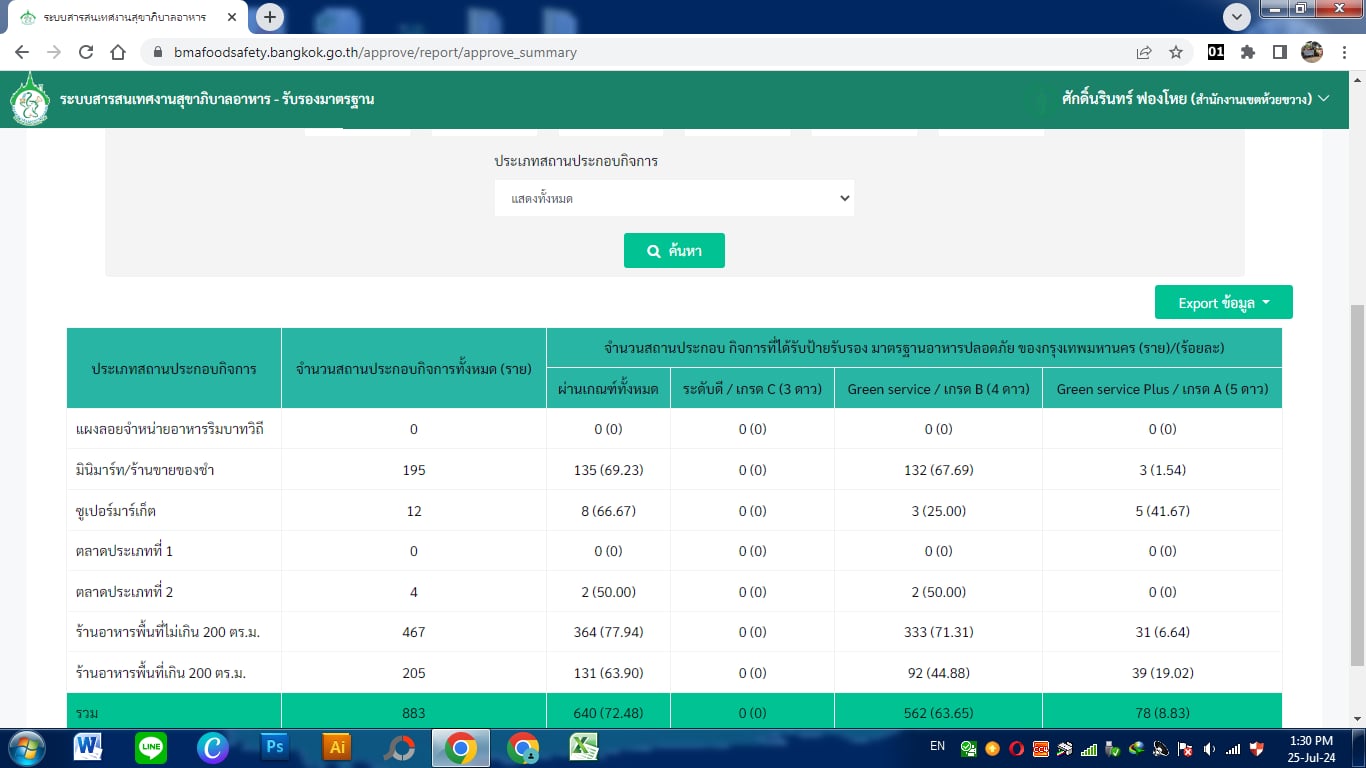Viewport: 1366px width, 768px height.
Task: Expand user menu ศักดิ์นรินทร์ ฟองโหย
Action: (x=1194, y=99)
